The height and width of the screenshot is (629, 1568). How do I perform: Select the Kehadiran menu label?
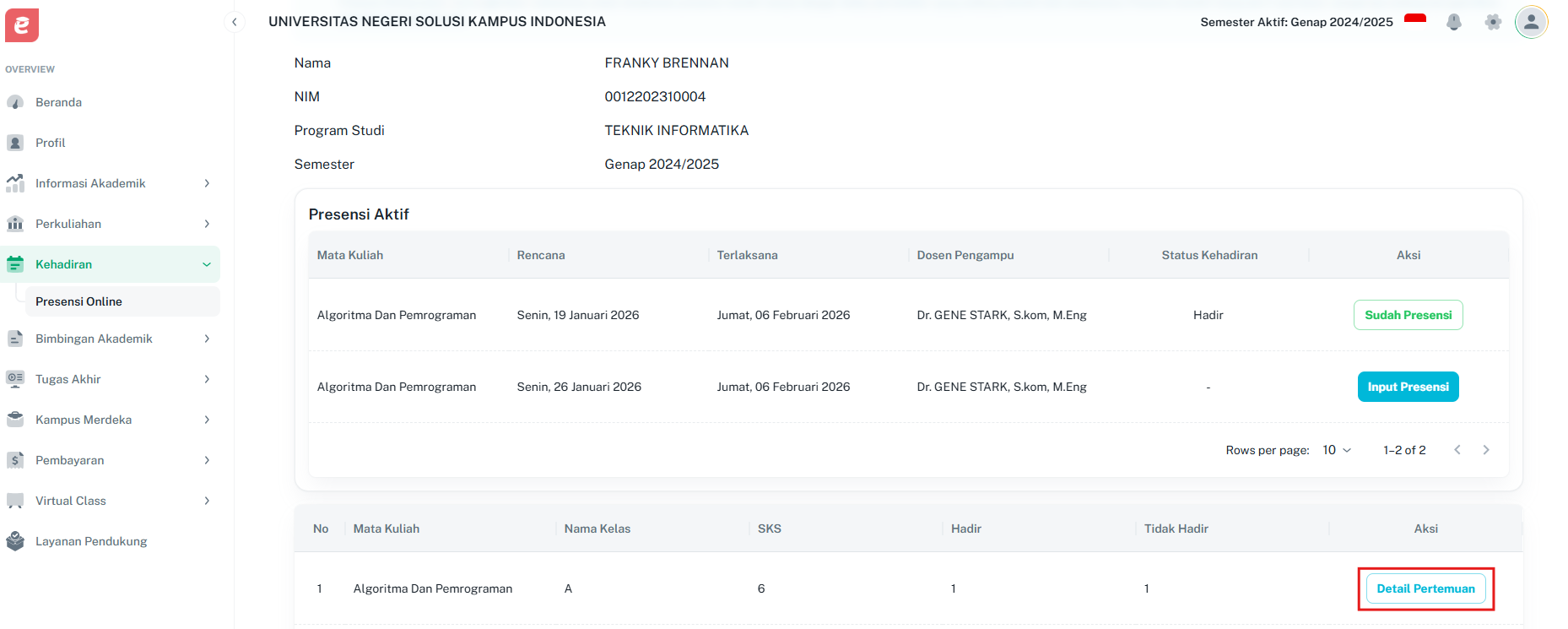click(64, 264)
